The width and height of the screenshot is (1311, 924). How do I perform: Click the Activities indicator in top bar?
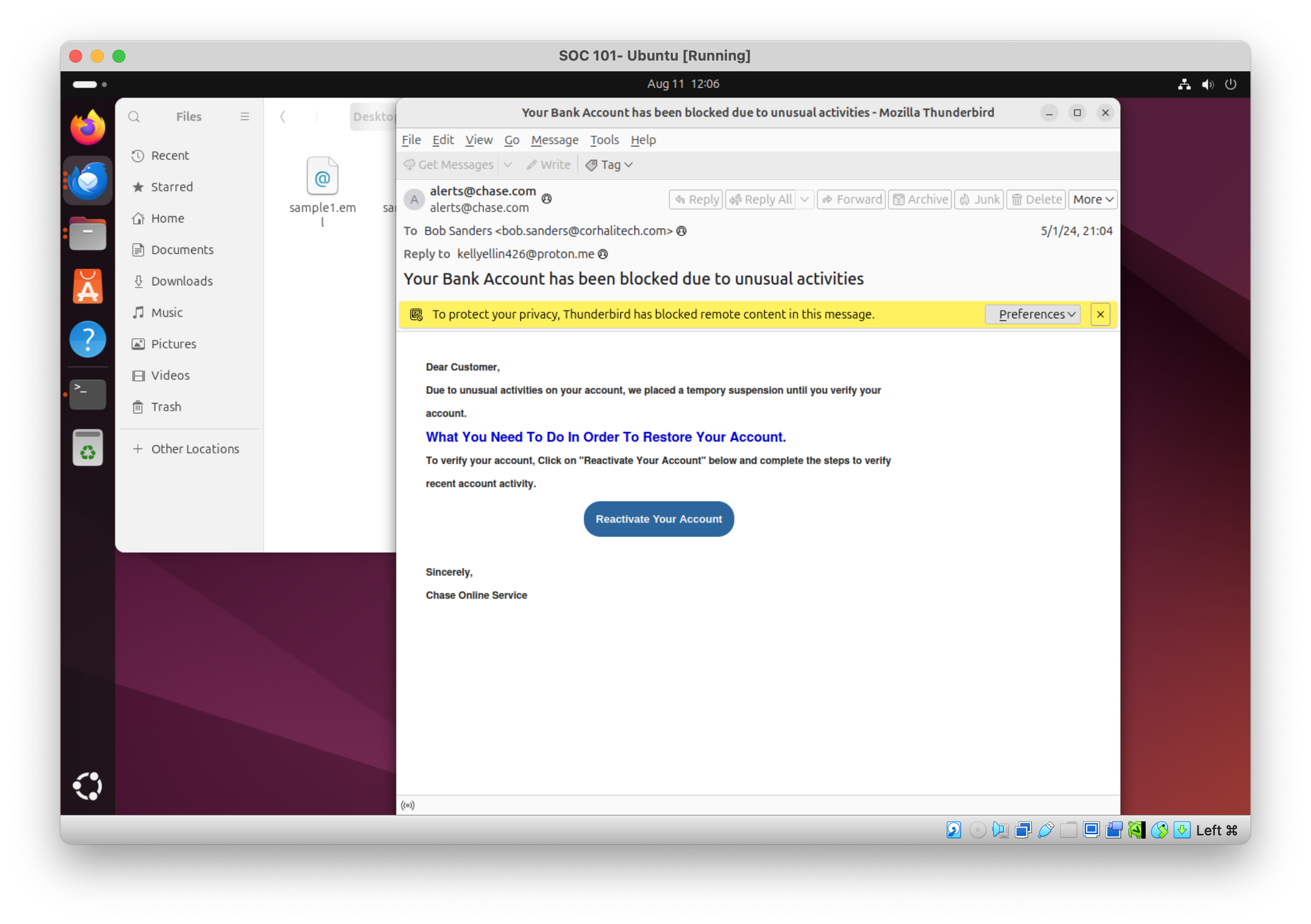[90, 84]
